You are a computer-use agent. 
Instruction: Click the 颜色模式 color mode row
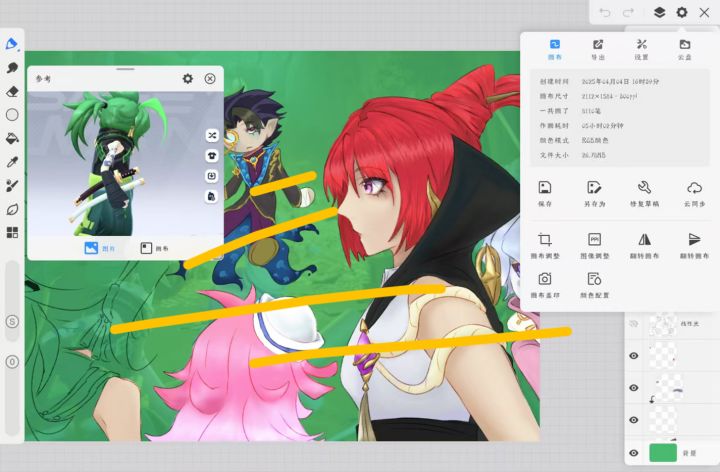click(x=619, y=140)
